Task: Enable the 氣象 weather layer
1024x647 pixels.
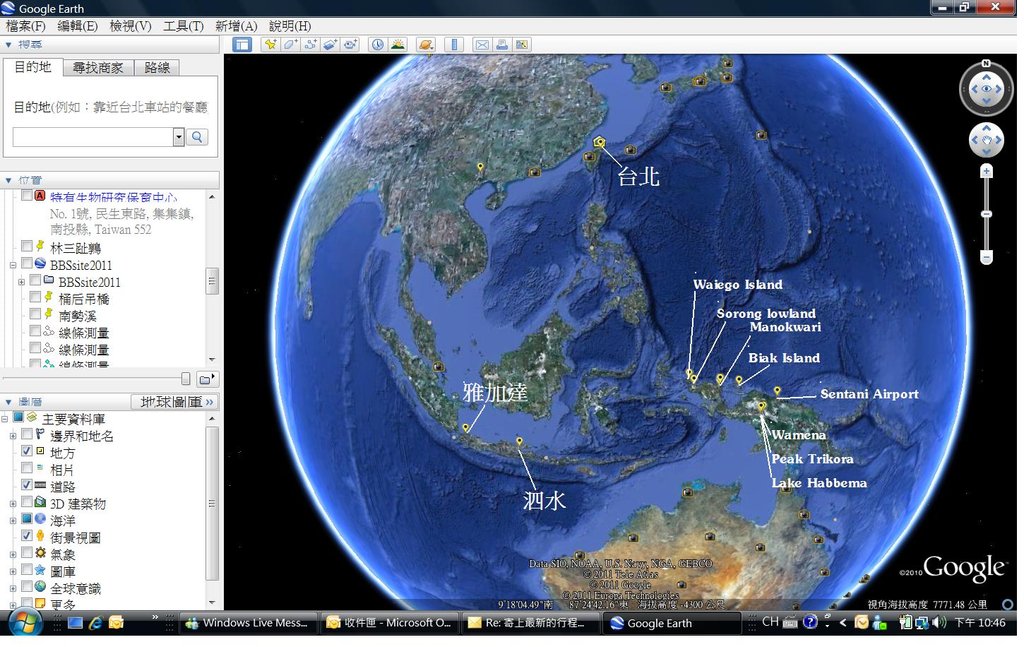Action: 27,553
